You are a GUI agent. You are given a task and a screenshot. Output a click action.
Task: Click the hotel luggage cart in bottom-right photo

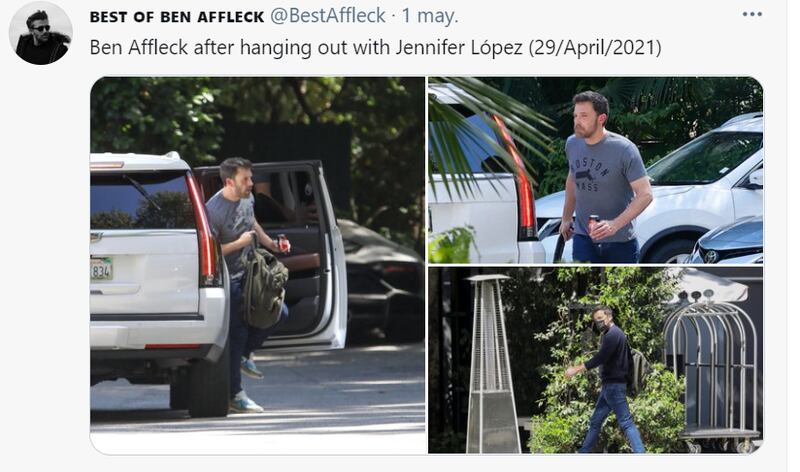pos(710,372)
